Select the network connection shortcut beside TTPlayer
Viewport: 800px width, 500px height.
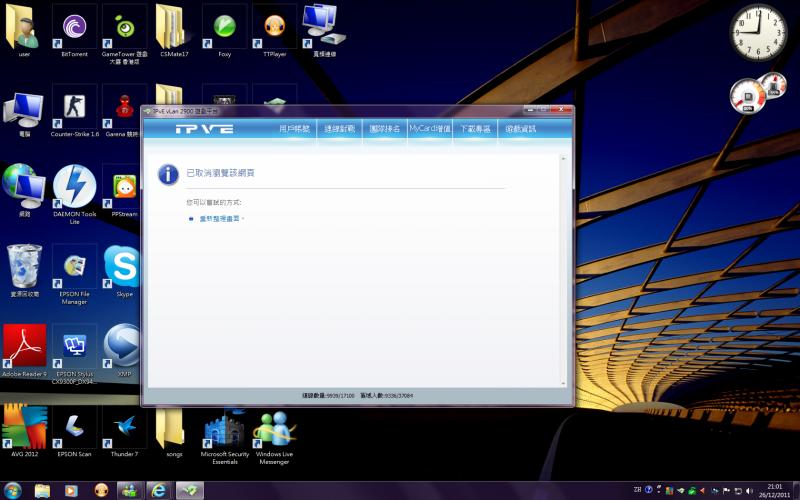point(324,31)
